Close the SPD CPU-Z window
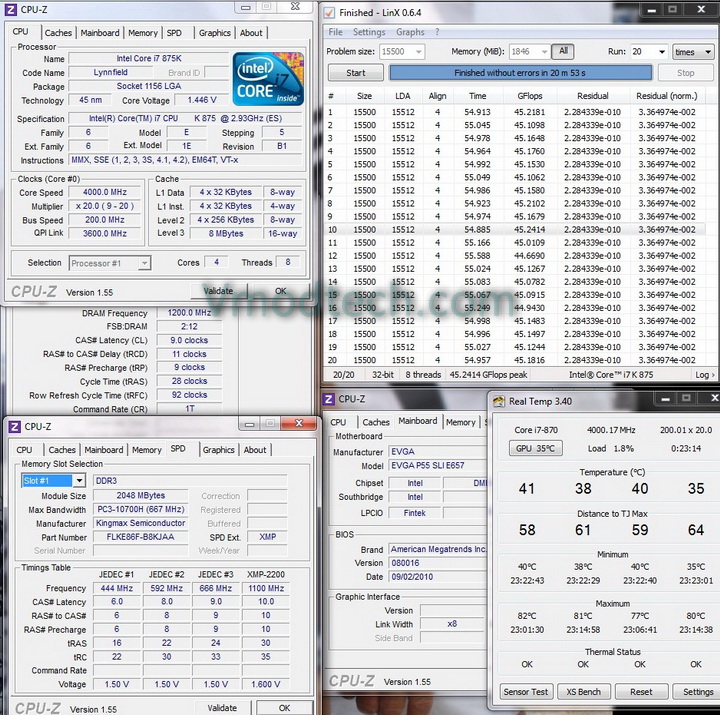Screen dimensions: 720x715 click(x=299, y=423)
